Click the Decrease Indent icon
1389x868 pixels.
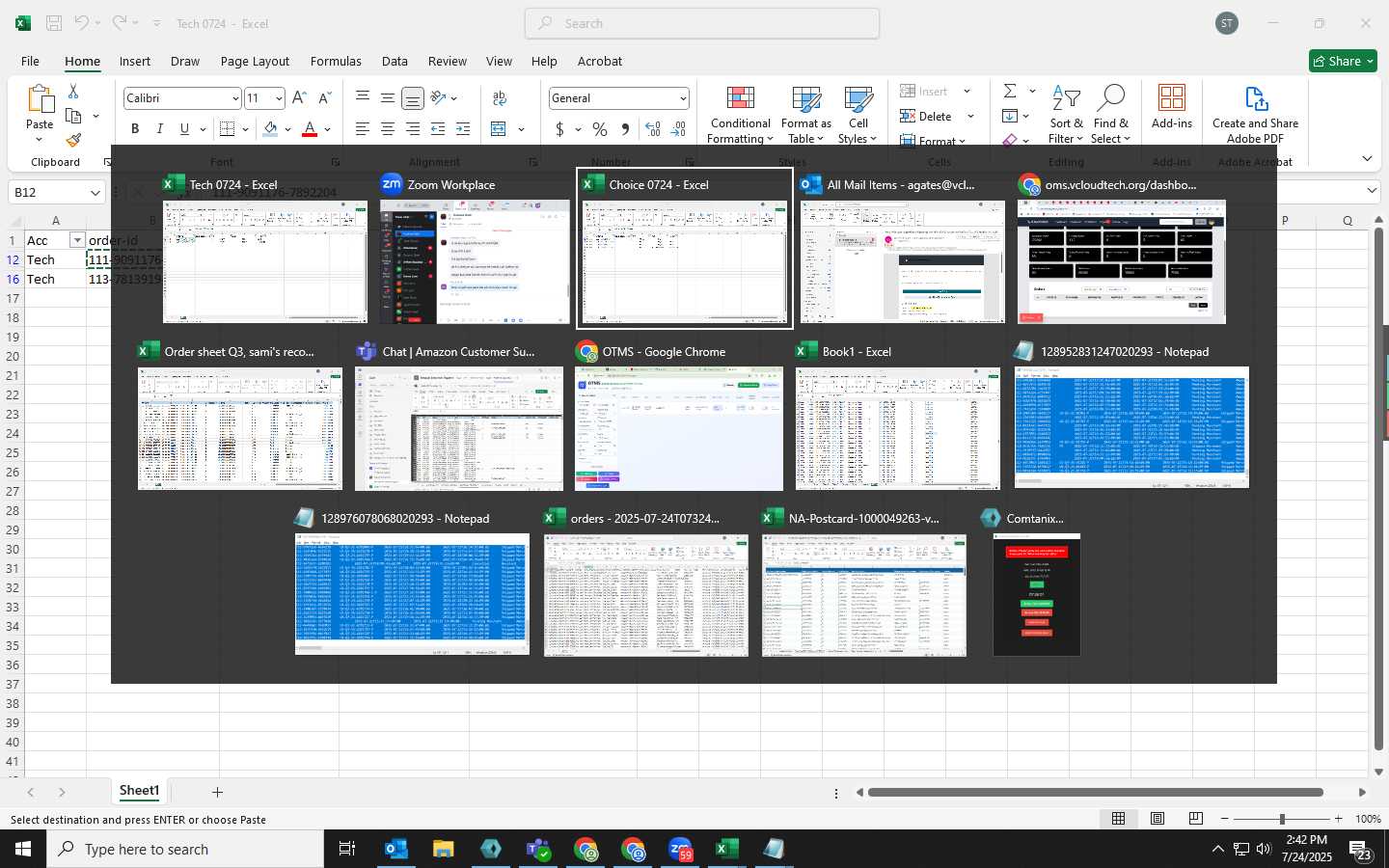(438, 129)
